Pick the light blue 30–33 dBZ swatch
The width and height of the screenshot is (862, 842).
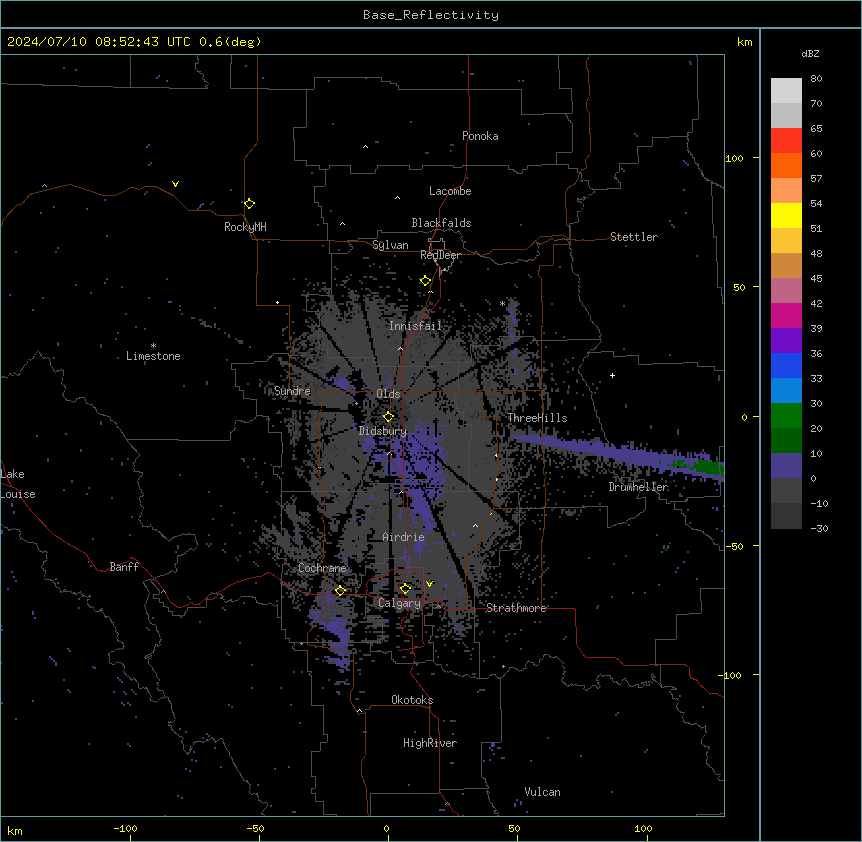(x=786, y=391)
